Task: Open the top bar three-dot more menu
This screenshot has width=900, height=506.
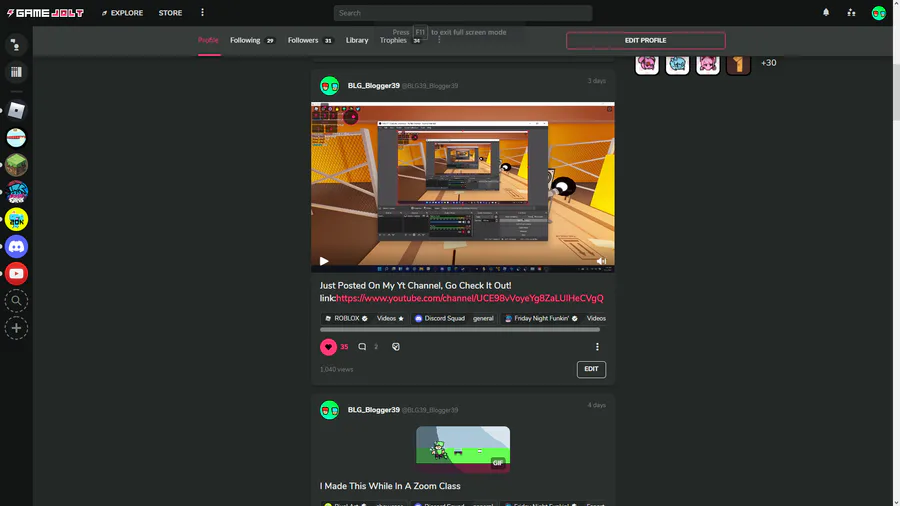Action: tap(202, 13)
